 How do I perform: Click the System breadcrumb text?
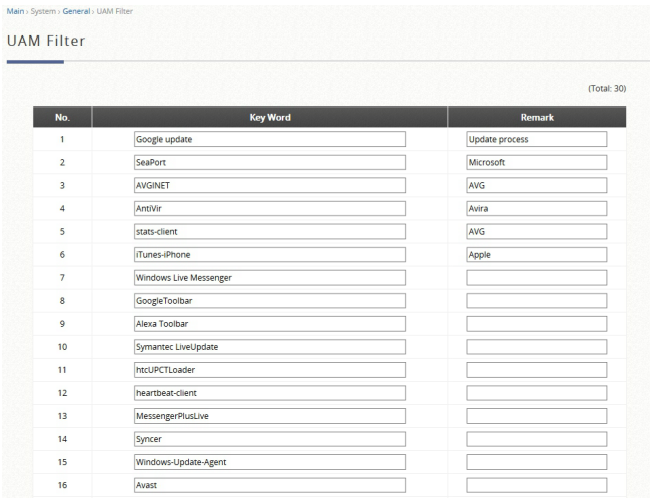tap(43, 11)
